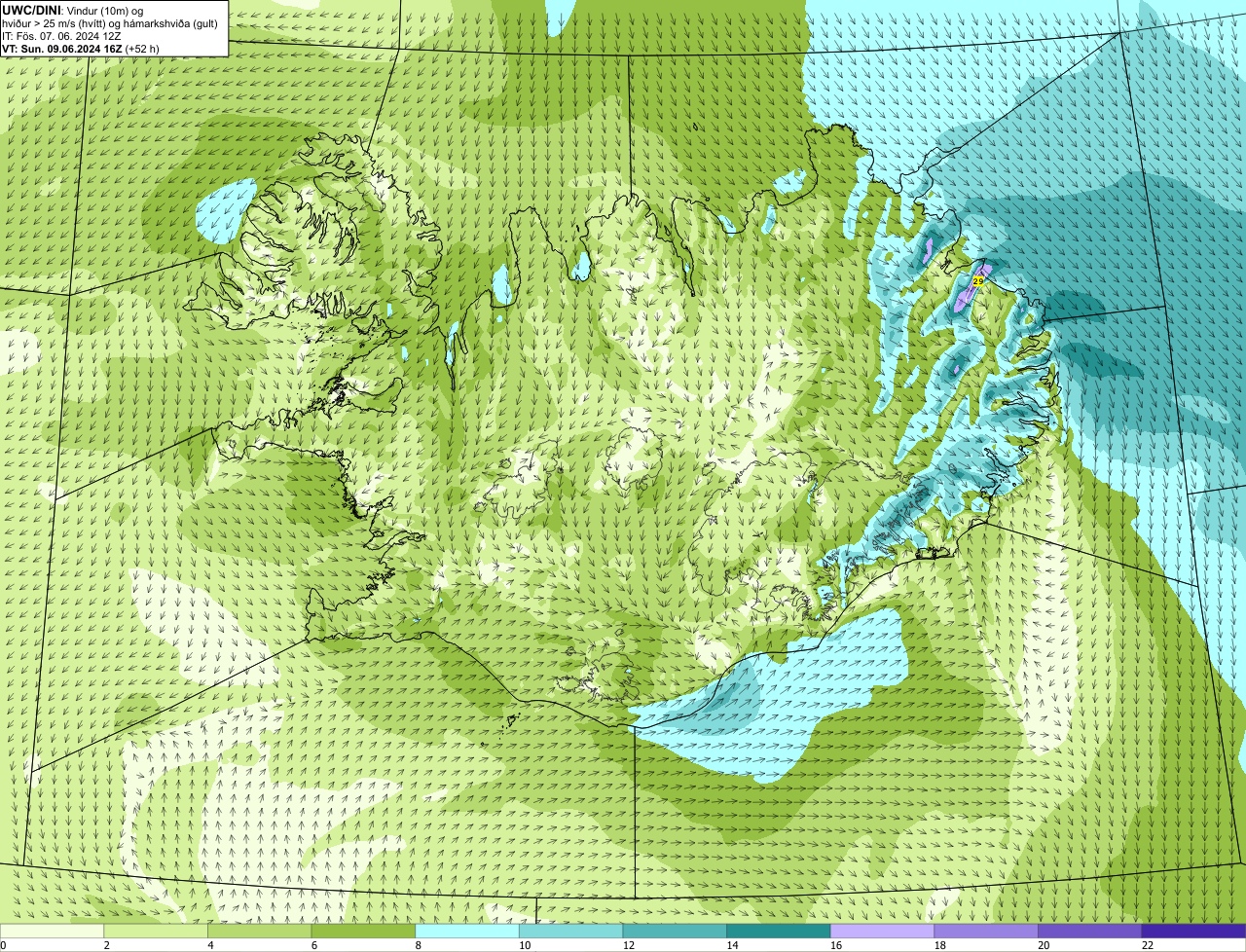This screenshot has width=1246, height=952.
Task: Click the legend number 10
Action: point(525,944)
